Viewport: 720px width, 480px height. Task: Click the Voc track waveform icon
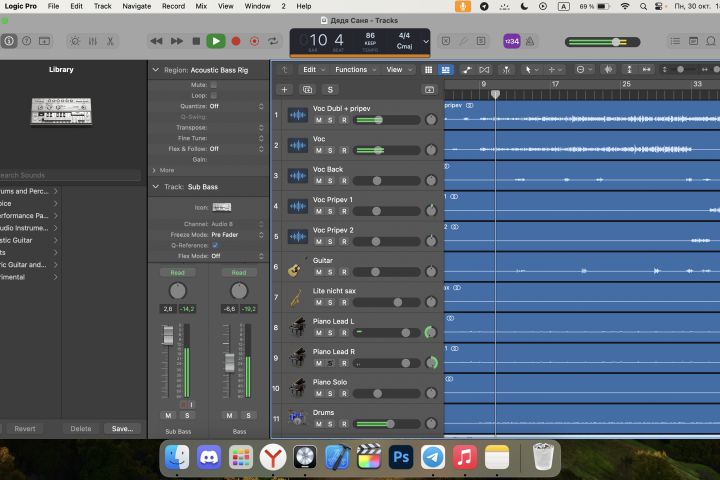[298, 146]
